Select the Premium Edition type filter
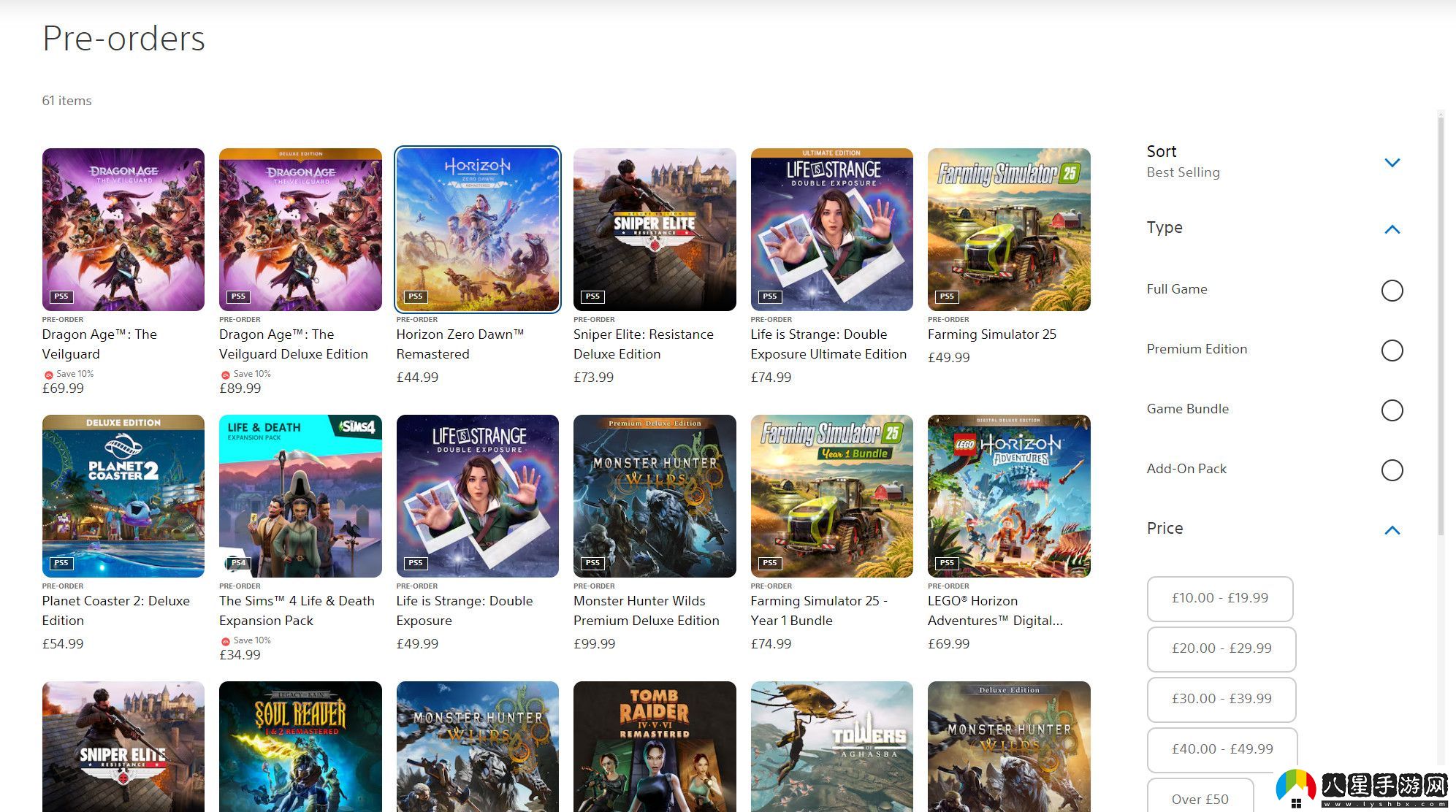The width and height of the screenshot is (1456, 812). pos(1391,351)
